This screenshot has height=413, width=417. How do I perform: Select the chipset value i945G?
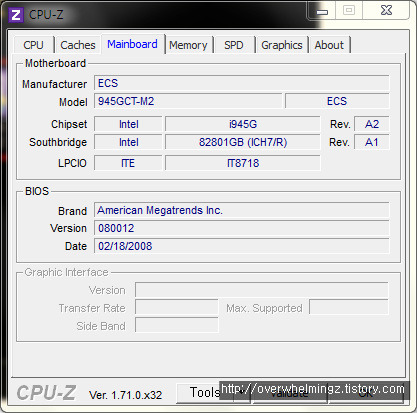coord(243,124)
